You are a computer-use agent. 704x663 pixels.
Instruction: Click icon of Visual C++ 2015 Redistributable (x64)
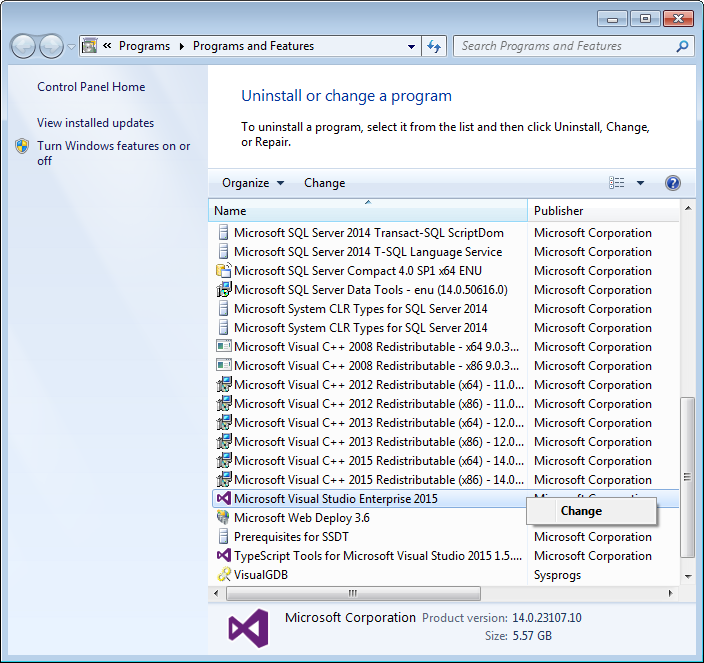pos(224,460)
